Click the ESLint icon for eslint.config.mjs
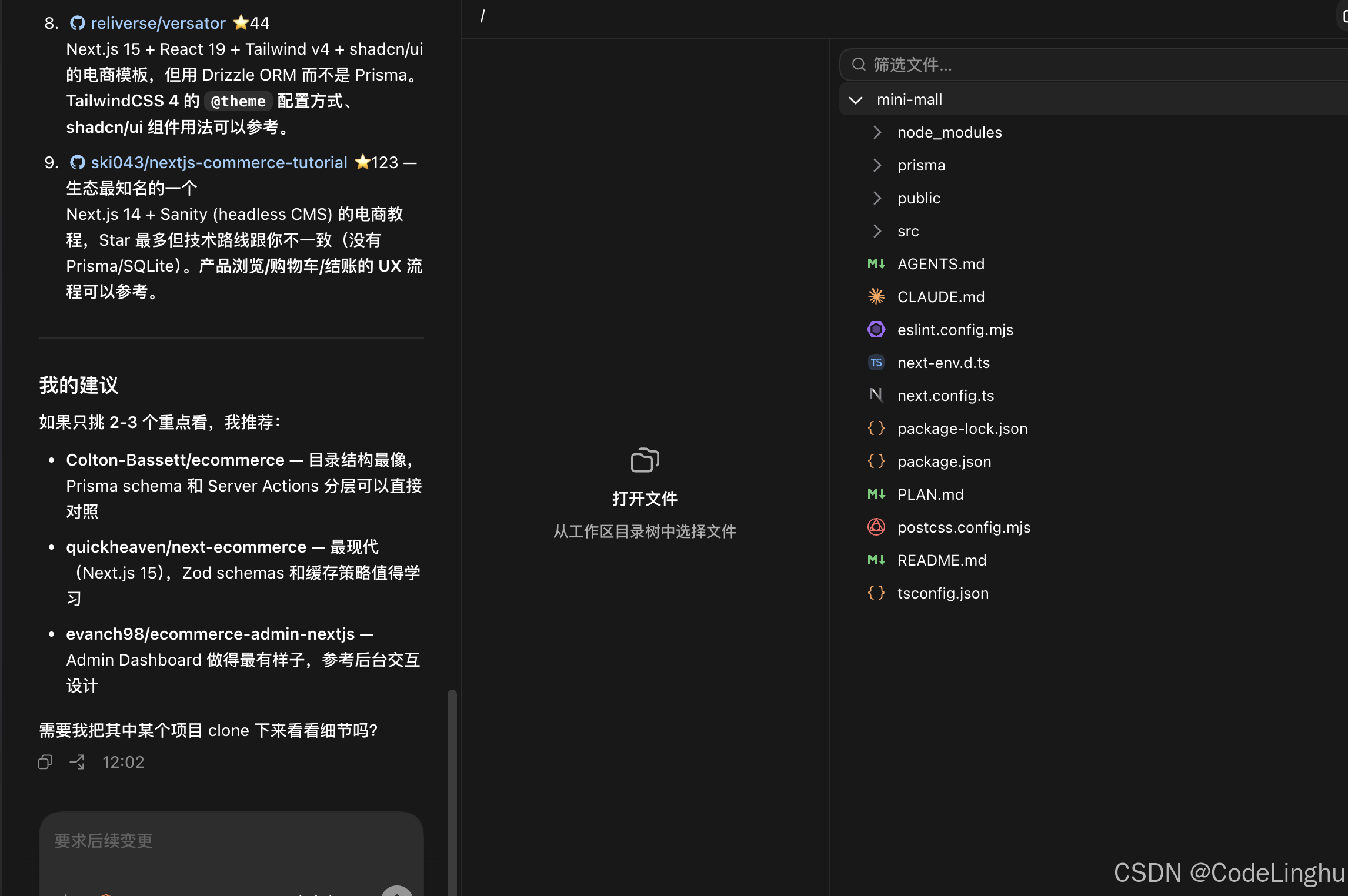The image size is (1348, 896). pyautogui.click(x=876, y=330)
